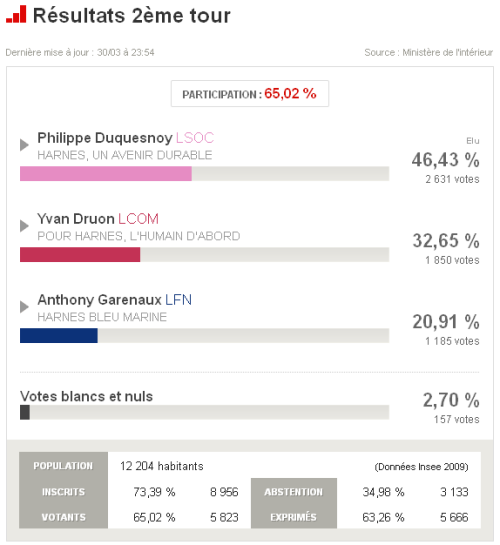This screenshot has width=500, height=545.
Task: Click the LFN party label
Action: tap(178, 300)
